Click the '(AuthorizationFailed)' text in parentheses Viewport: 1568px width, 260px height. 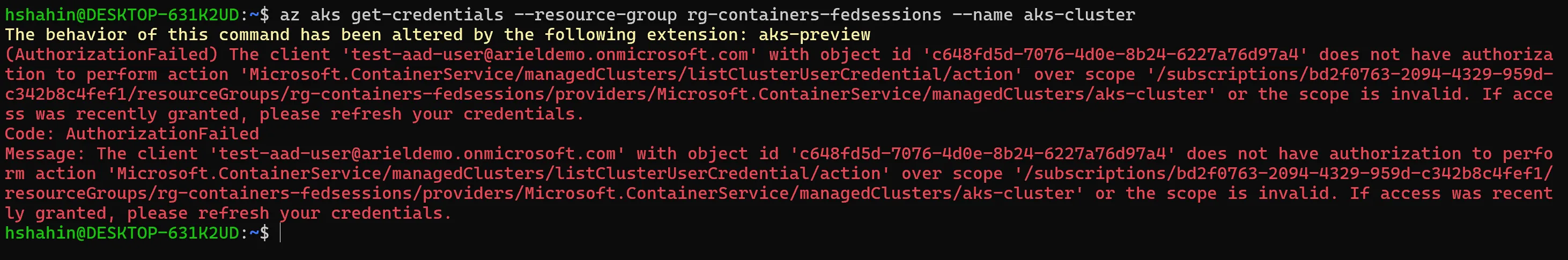[x=112, y=54]
